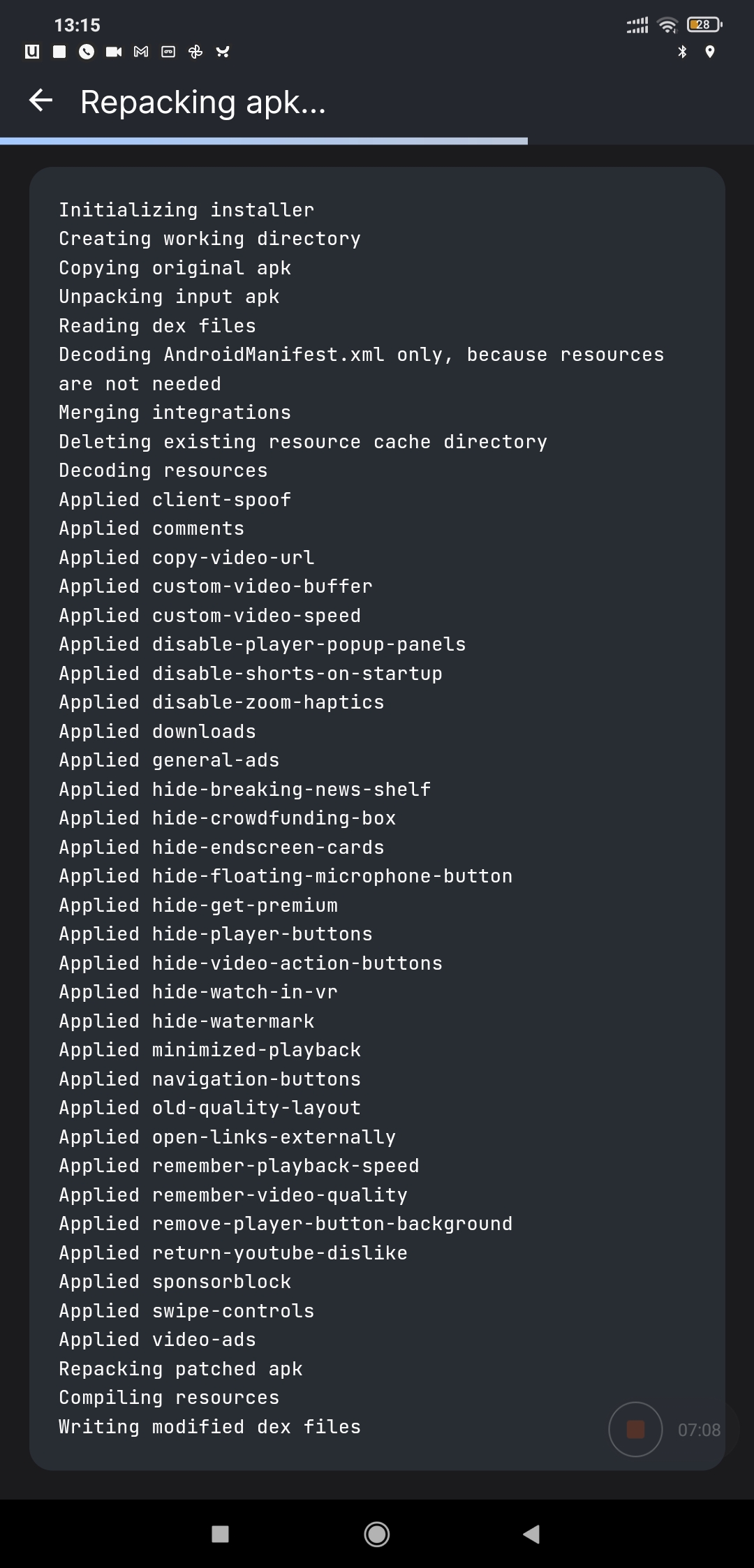
Task: Tap the location icon in status bar
Action: tap(710, 50)
